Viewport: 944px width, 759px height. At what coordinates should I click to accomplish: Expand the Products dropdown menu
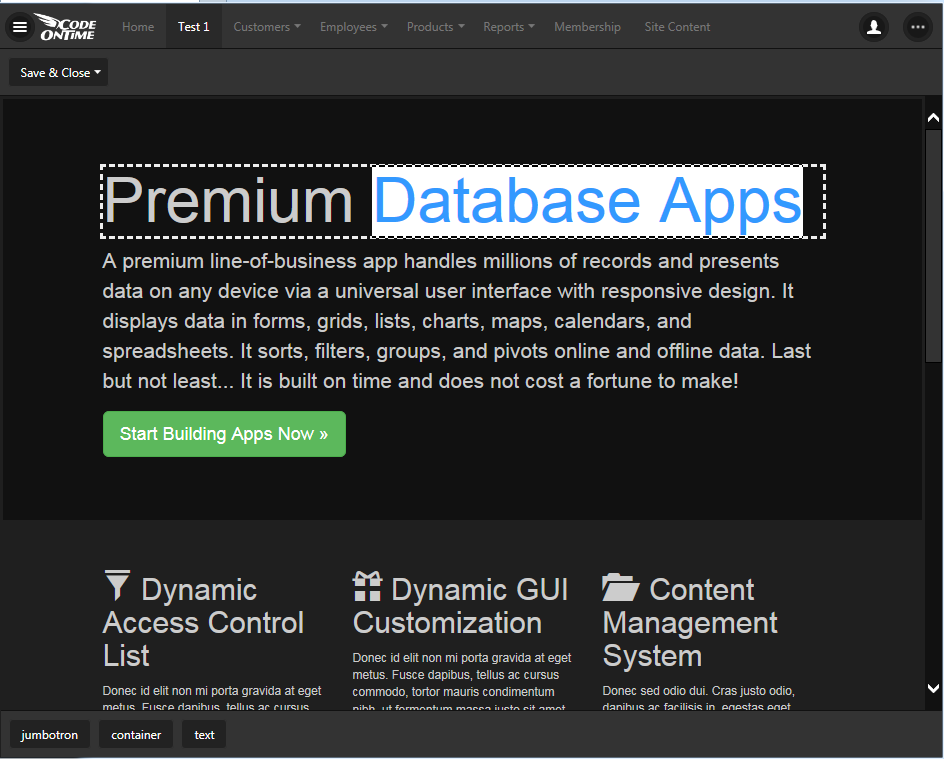click(x=435, y=27)
